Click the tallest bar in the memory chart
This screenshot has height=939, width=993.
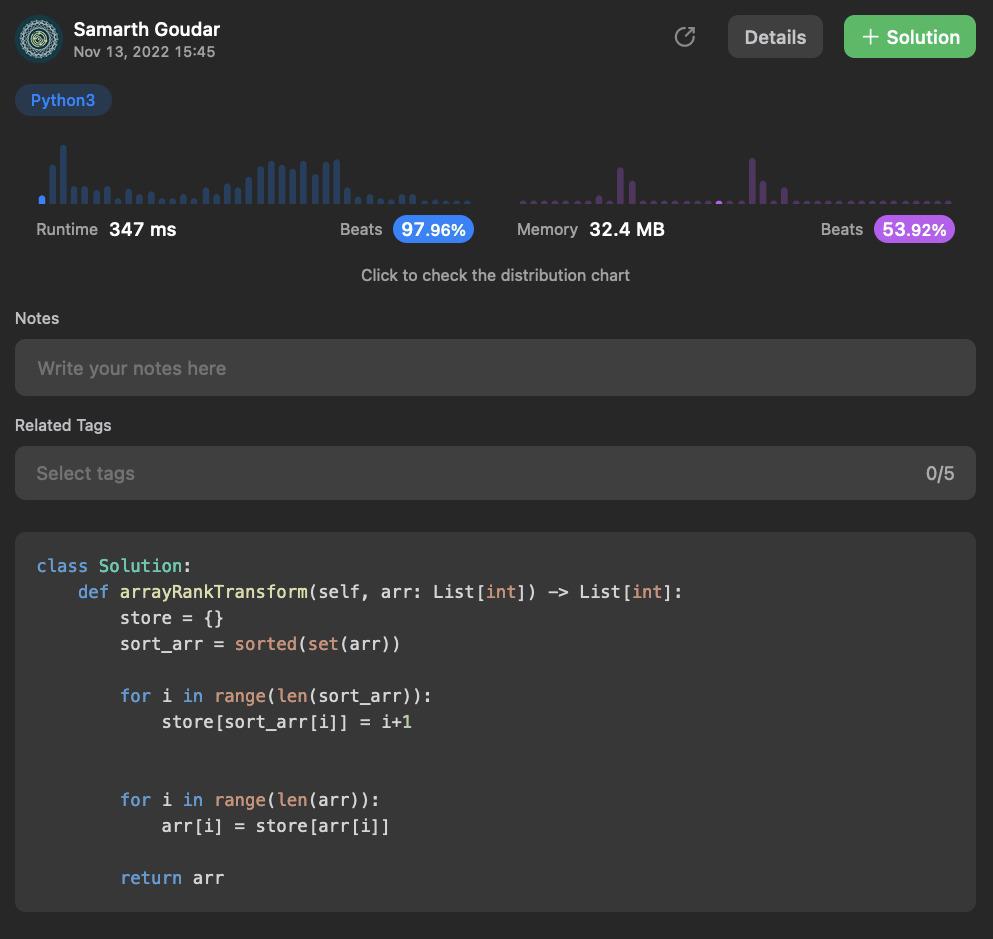point(752,181)
